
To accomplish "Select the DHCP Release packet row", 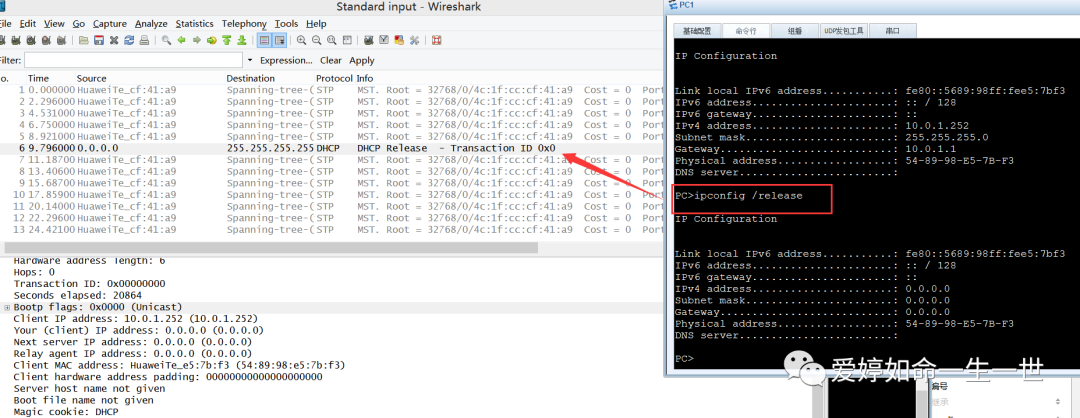I will tap(331, 148).
